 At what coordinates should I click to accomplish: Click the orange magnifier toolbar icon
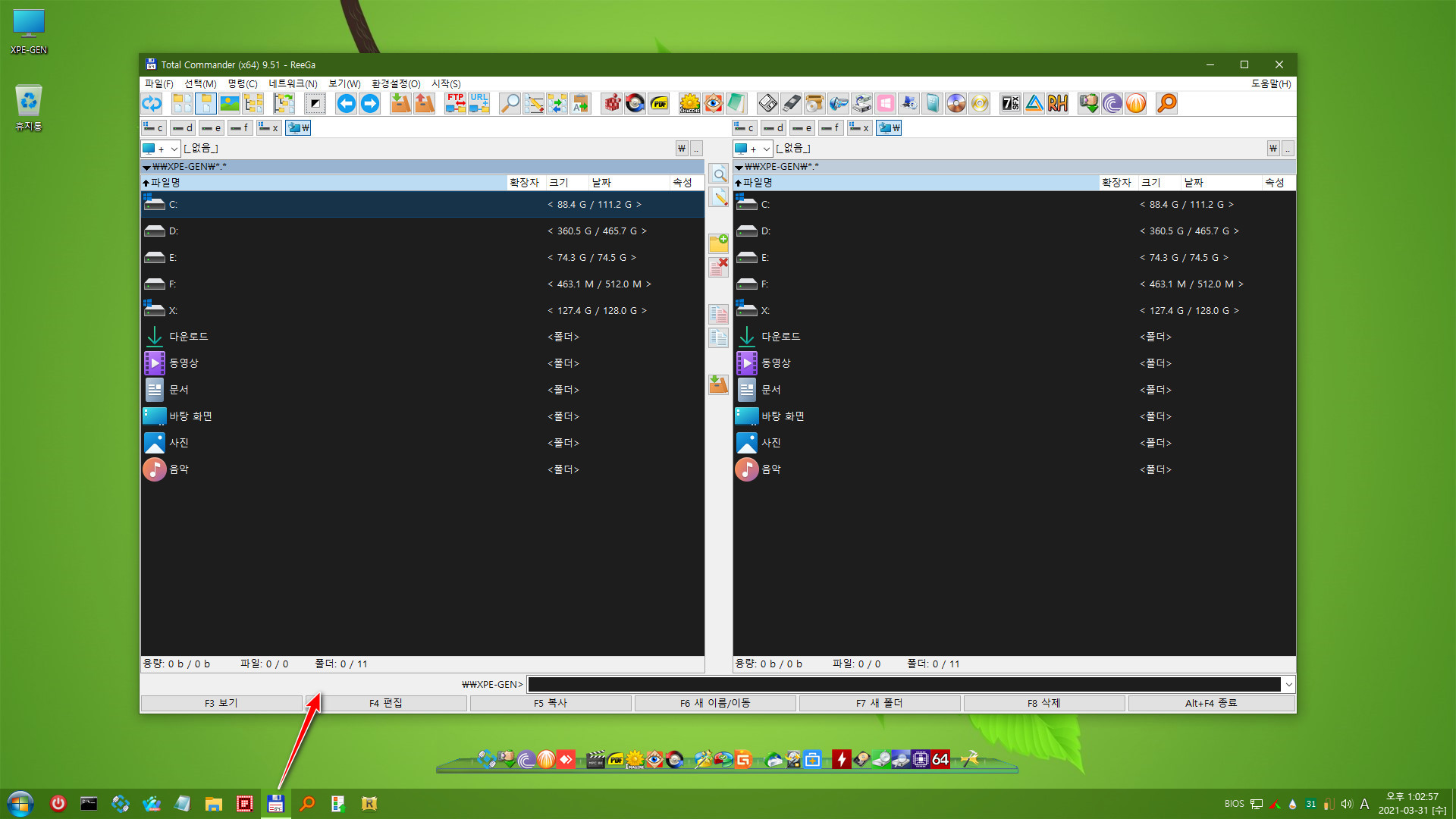click(x=1166, y=103)
